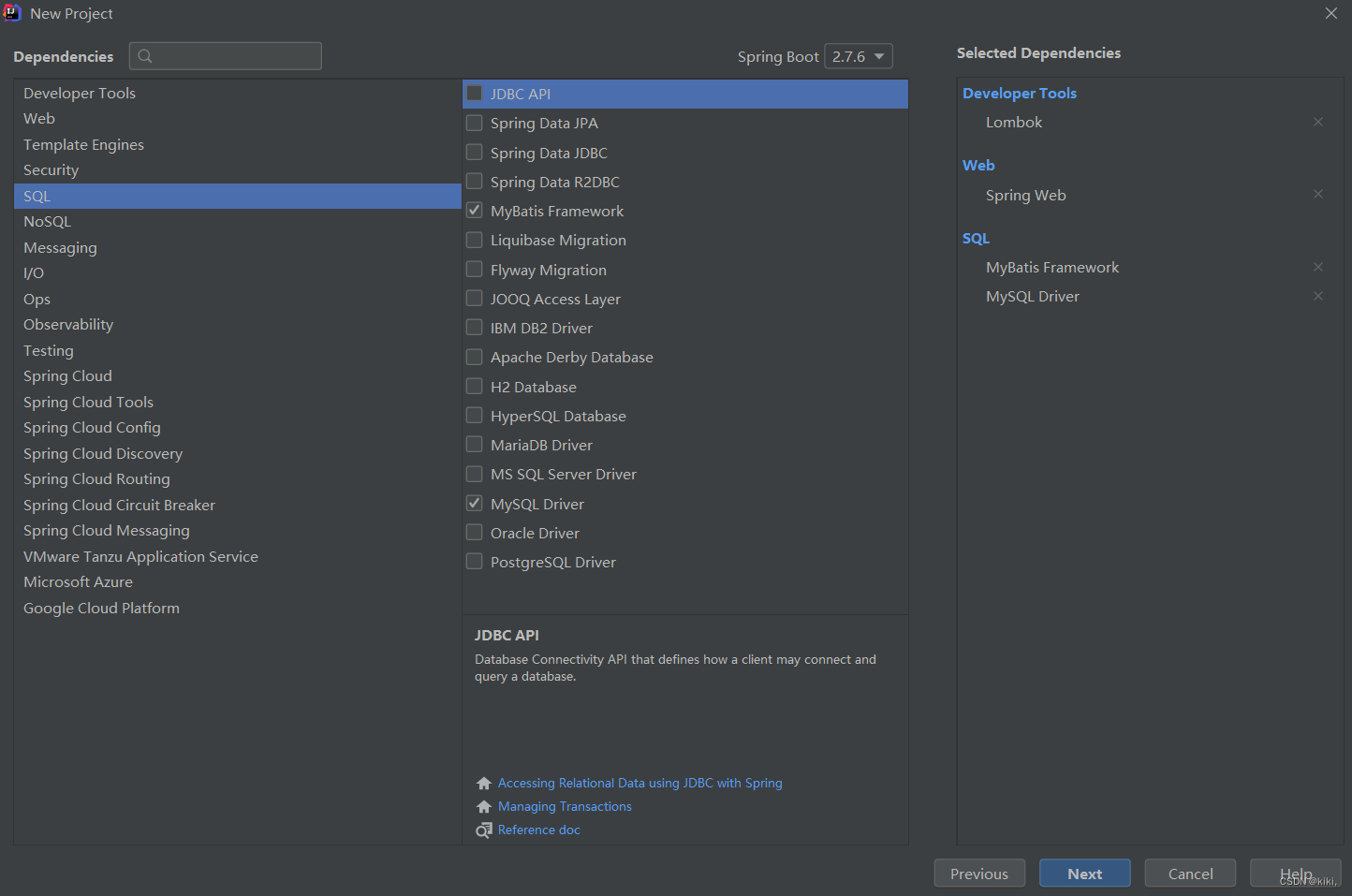The image size is (1352, 896).
Task: Focus the dependencies search field
Action: (x=236, y=56)
